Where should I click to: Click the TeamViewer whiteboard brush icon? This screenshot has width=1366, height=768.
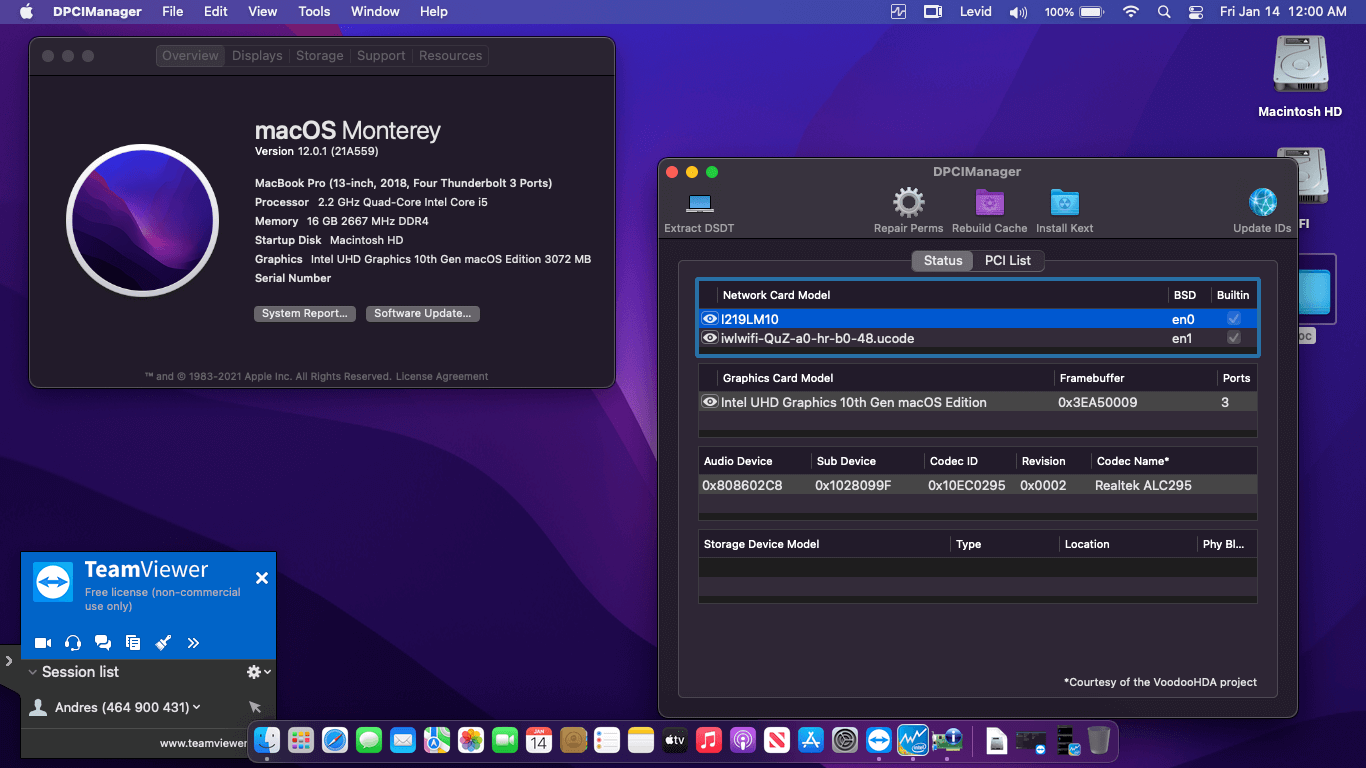click(163, 643)
